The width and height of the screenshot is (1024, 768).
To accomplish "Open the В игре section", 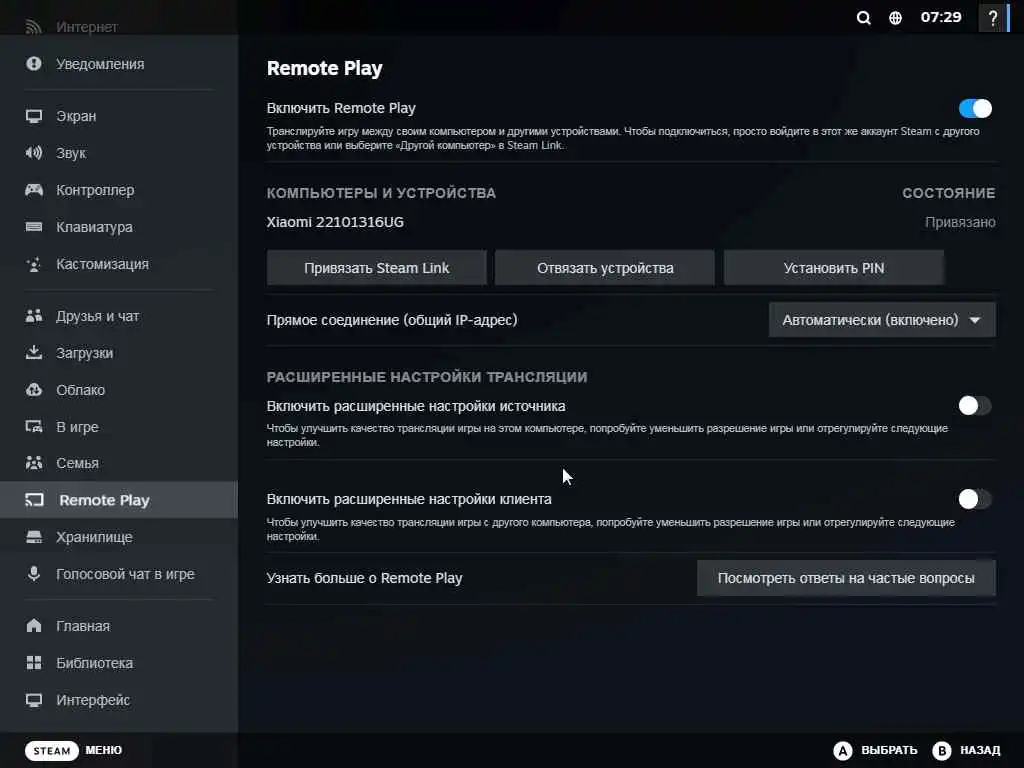I will tap(119, 427).
